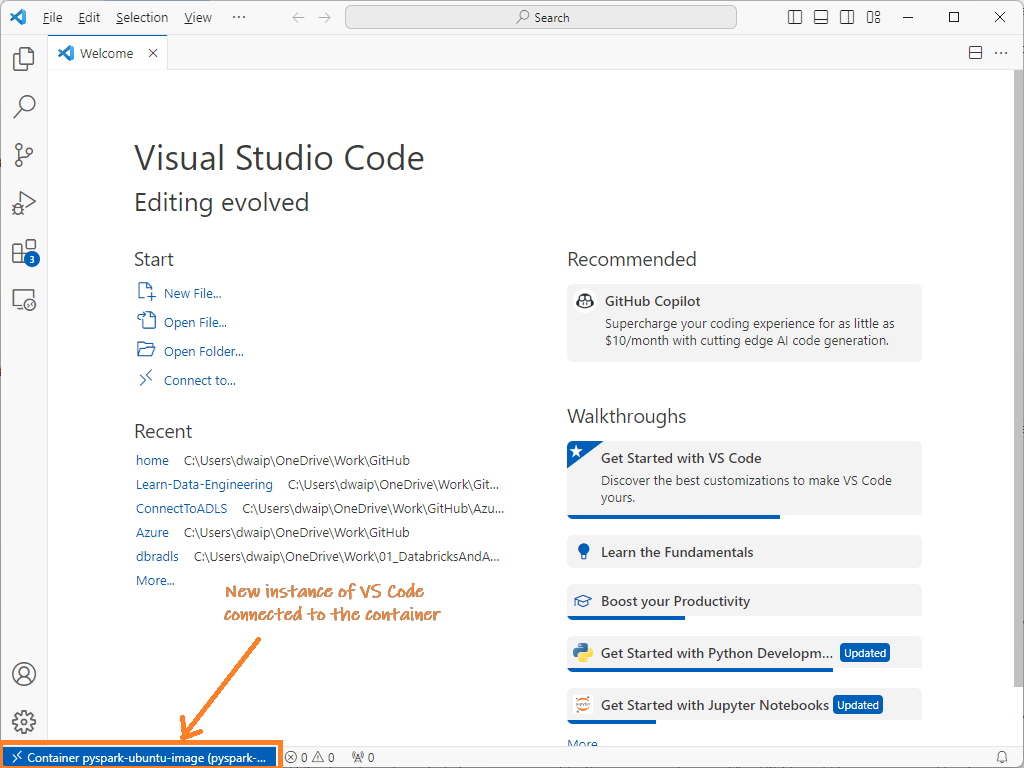Expand the More... recent folders list
This screenshot has height=768, width=1024.
(155, 580)
